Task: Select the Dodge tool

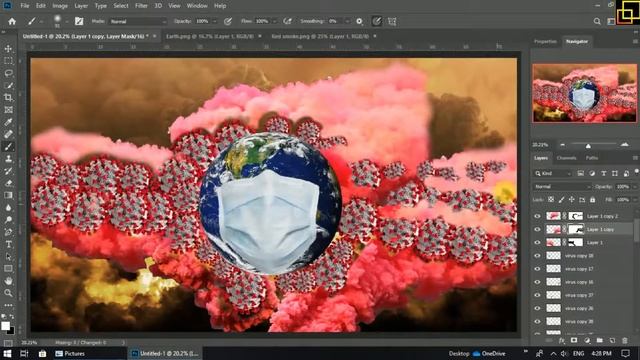Action: point(8,220)
